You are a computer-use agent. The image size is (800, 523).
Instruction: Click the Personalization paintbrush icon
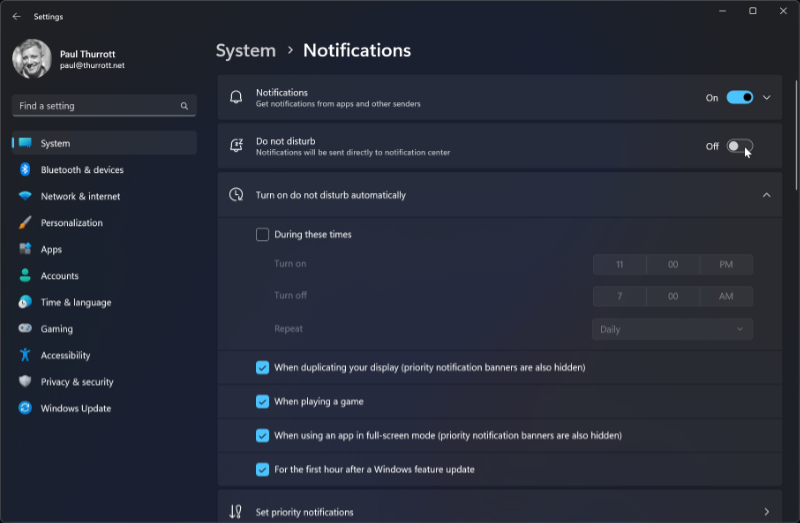[25, 223]
